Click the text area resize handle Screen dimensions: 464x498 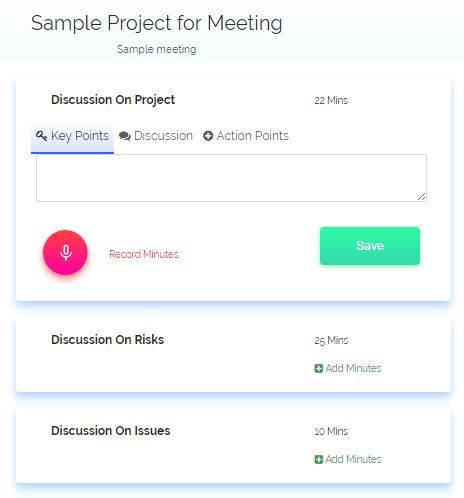click(422, 197)
